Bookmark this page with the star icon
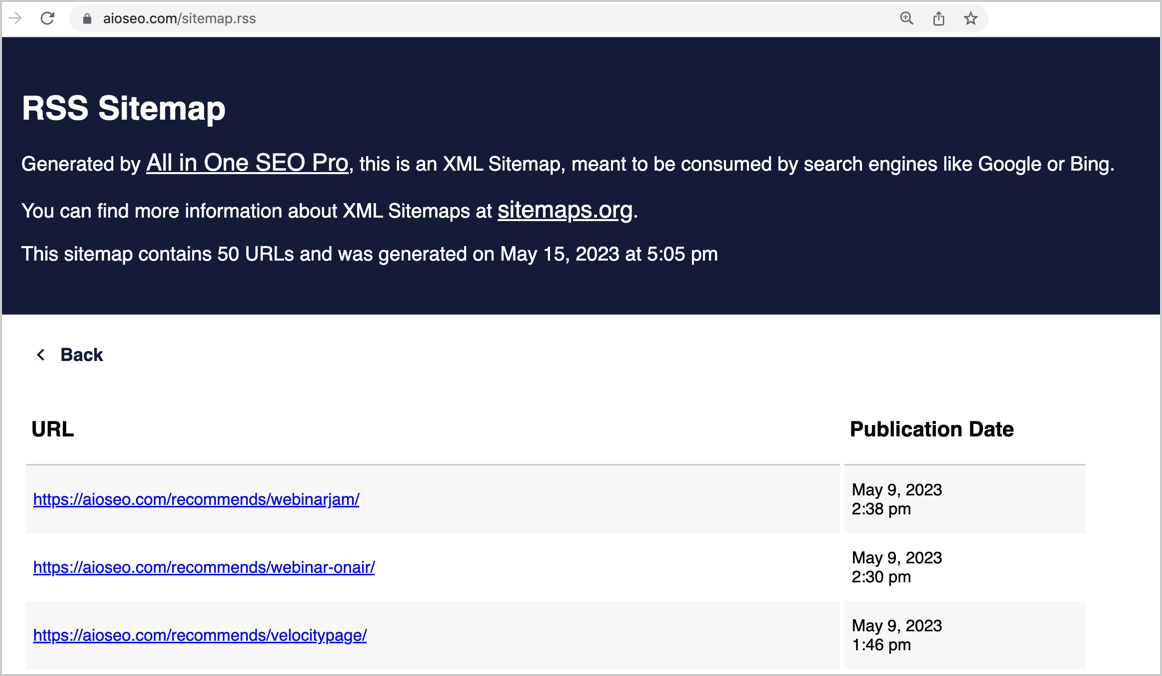The height and width of the screenshot is (676, 1162). [971, 19]
